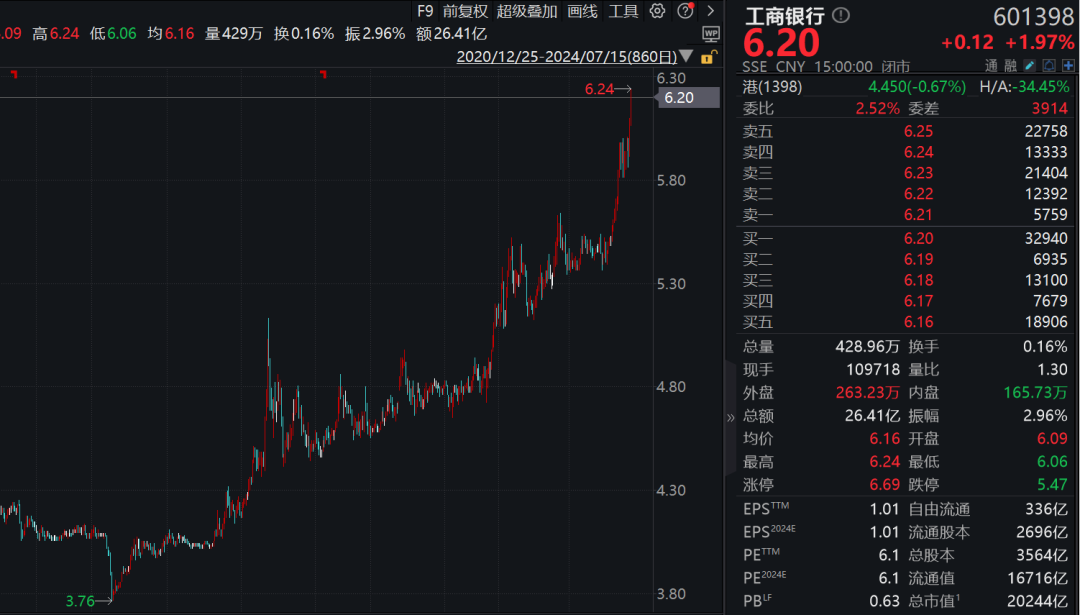Open the date range dropdown triangle
This screenshot has height=615, width=1080.
686,56
